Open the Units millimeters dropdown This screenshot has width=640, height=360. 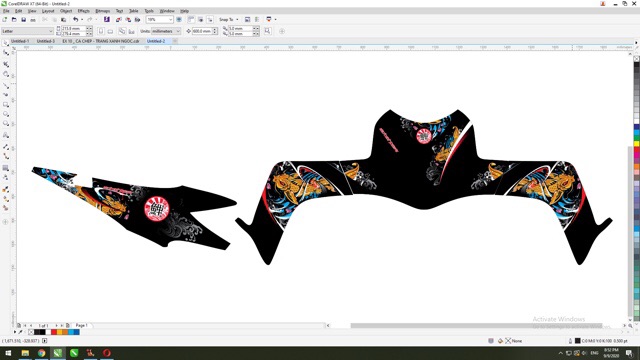pyautogui.click(x=178, y=31)
